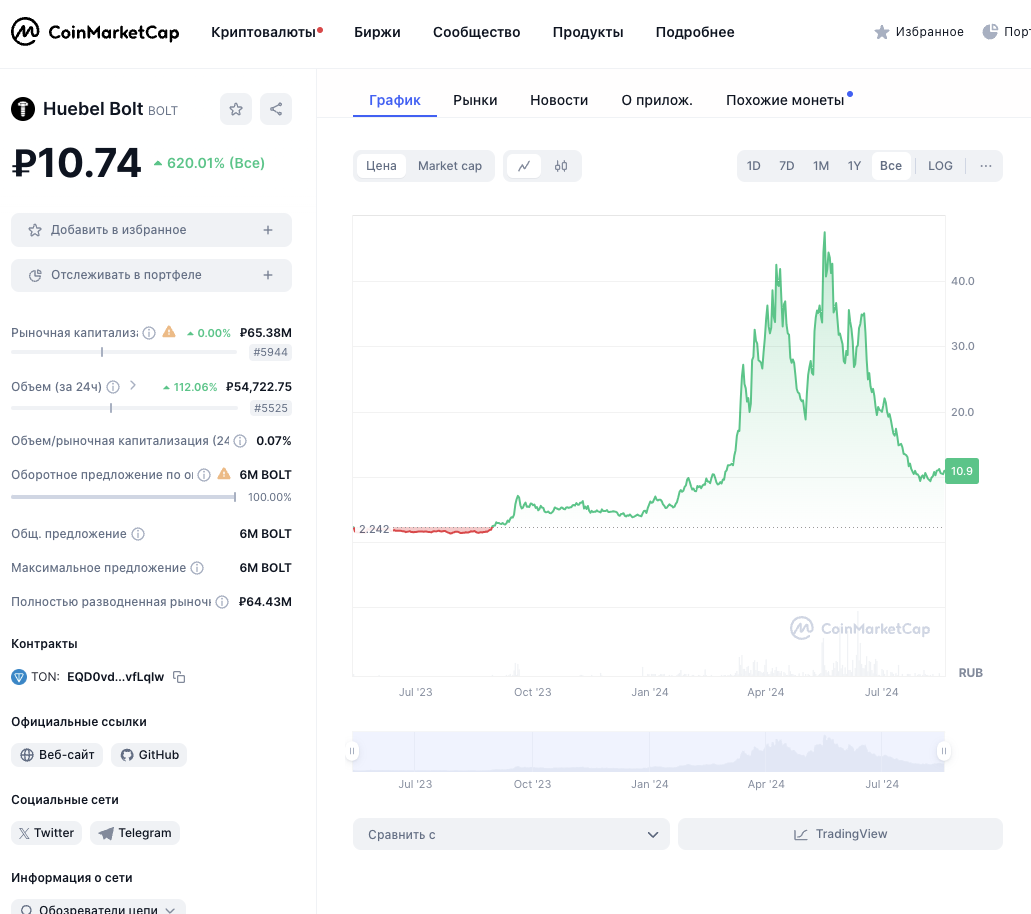Click the star favorite icon beside Huebel Bolt
This screenshot has height=914, width=1031.
[x=236, y=109]
